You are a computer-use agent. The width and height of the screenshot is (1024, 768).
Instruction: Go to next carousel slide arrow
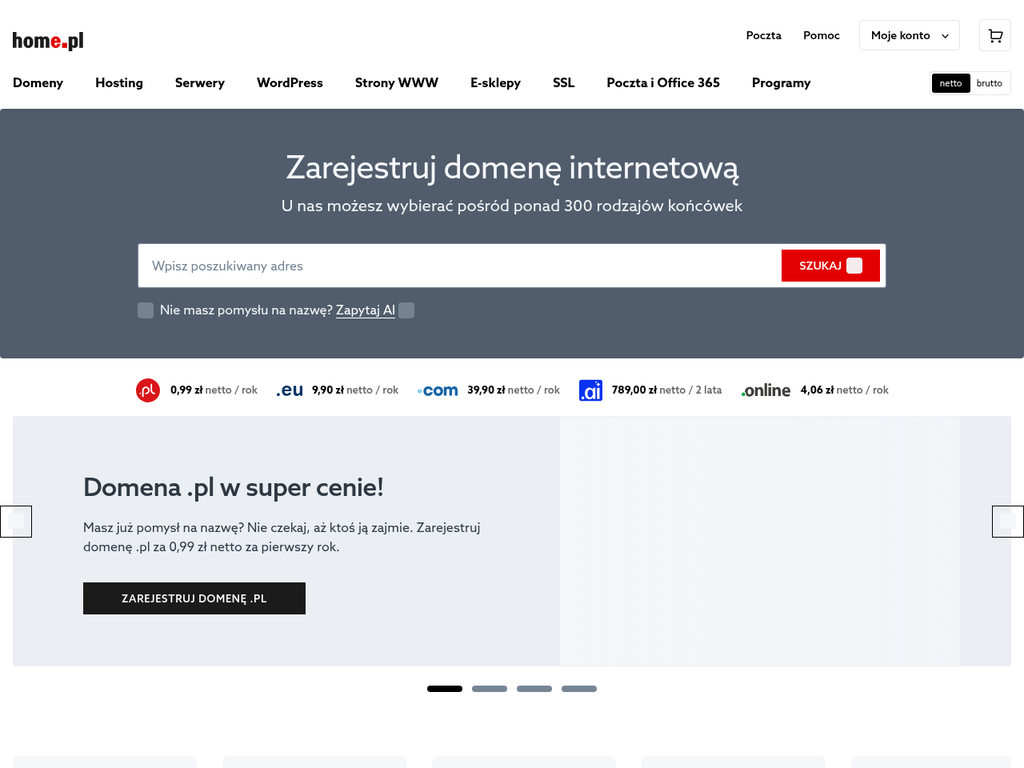pyautogui.click(x=1008, y=521)
